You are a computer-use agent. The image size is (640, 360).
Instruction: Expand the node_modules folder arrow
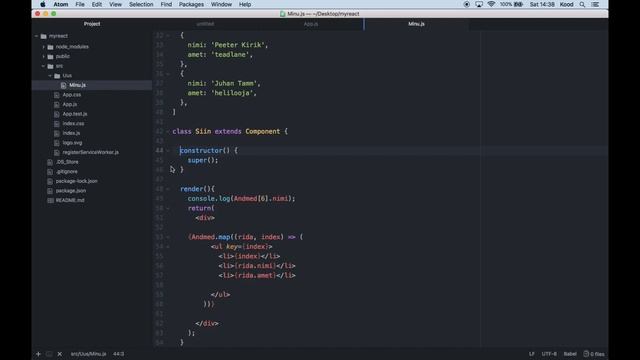click(x=43, y=47)
